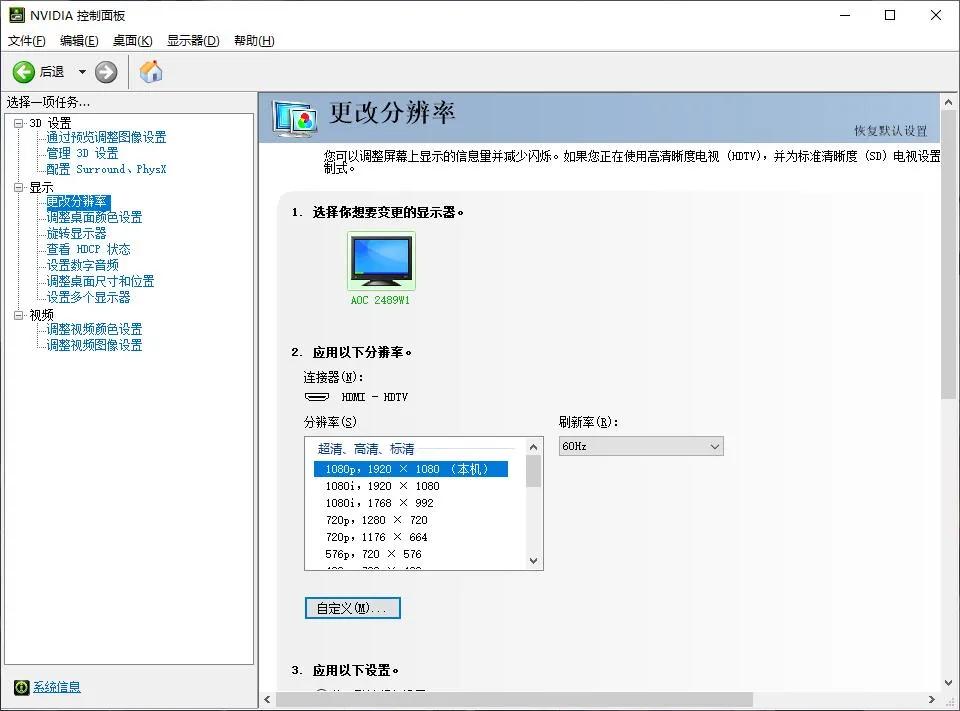Image resolution: width=960 pixels, height=711 pixels.
Task: Click the display icon beside 更改分辨率 header
Action: click(x=295, y=118)
